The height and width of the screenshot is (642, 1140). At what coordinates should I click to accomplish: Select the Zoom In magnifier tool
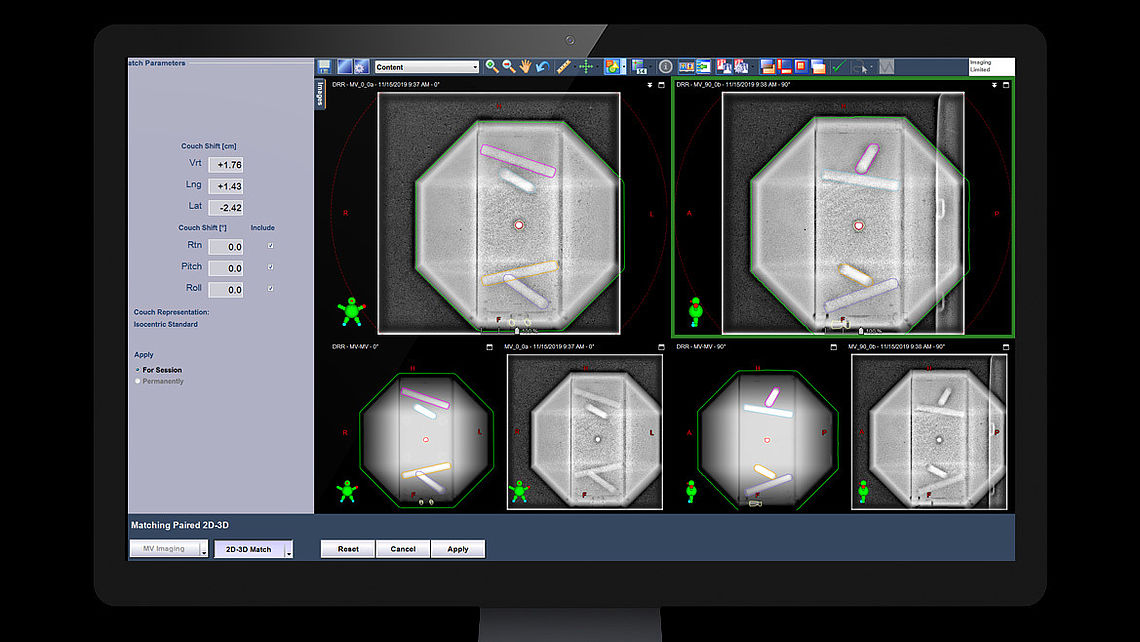point(491,68)
